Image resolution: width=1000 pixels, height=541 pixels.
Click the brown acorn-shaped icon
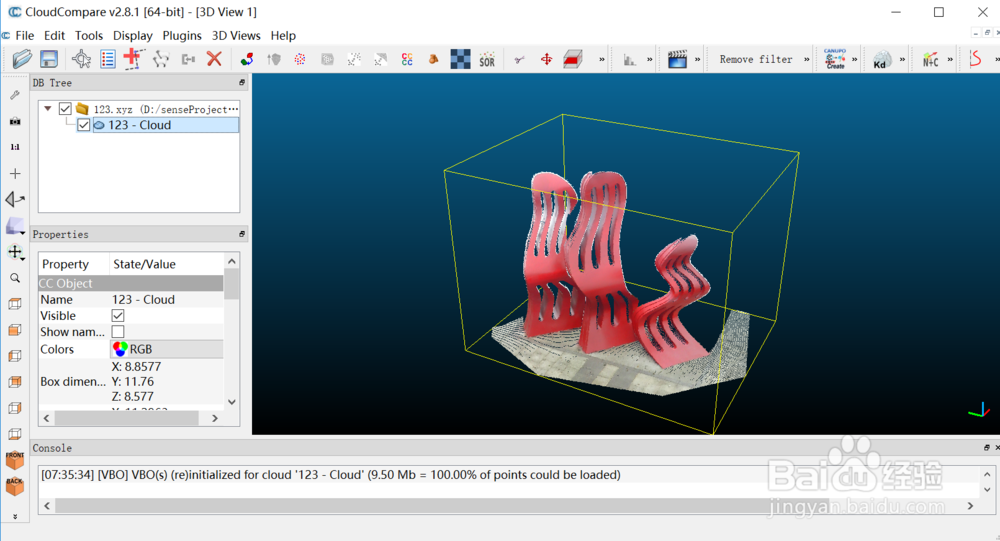point(434,59)
